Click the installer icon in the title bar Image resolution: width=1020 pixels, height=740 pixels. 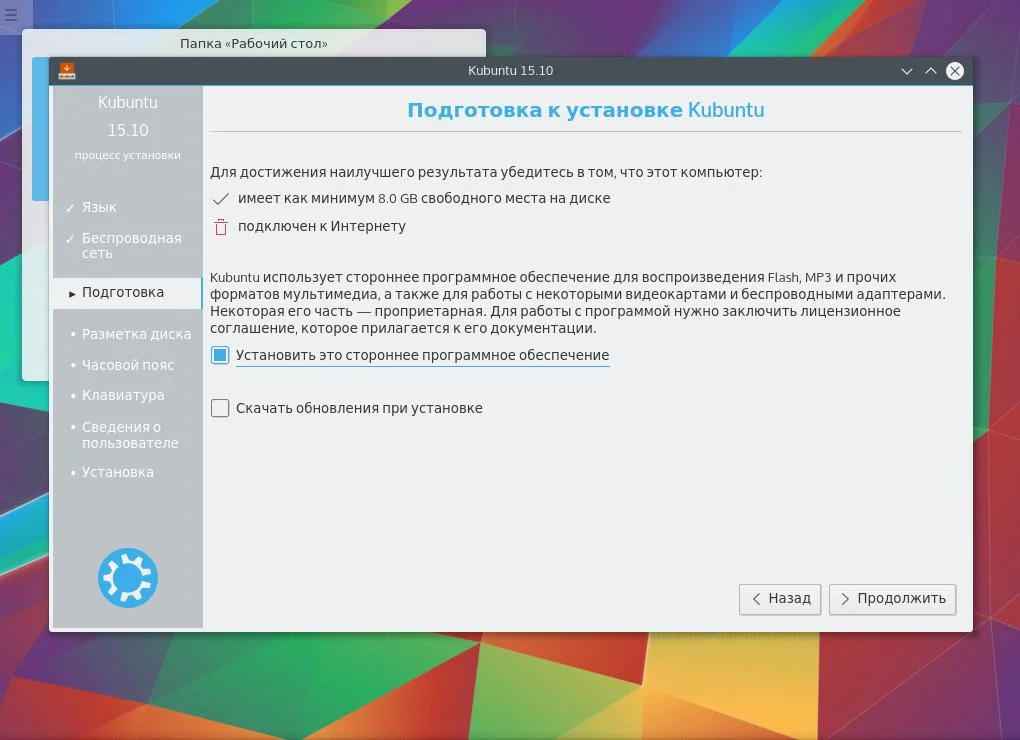point(67,71)
